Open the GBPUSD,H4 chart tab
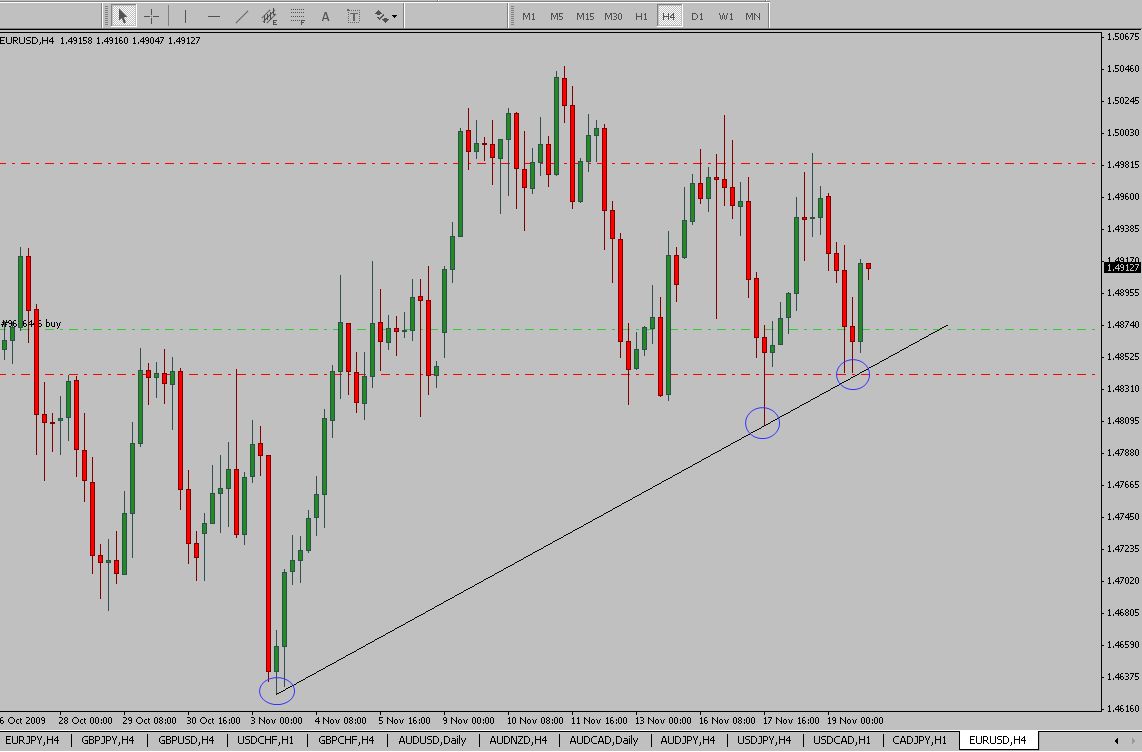Screen dimensions: 1142x752 pyautogui.click(x=182, y=740)
